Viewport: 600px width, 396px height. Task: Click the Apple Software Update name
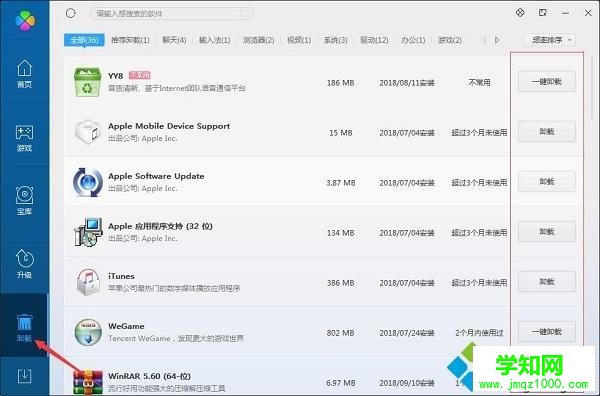(156, 176)
